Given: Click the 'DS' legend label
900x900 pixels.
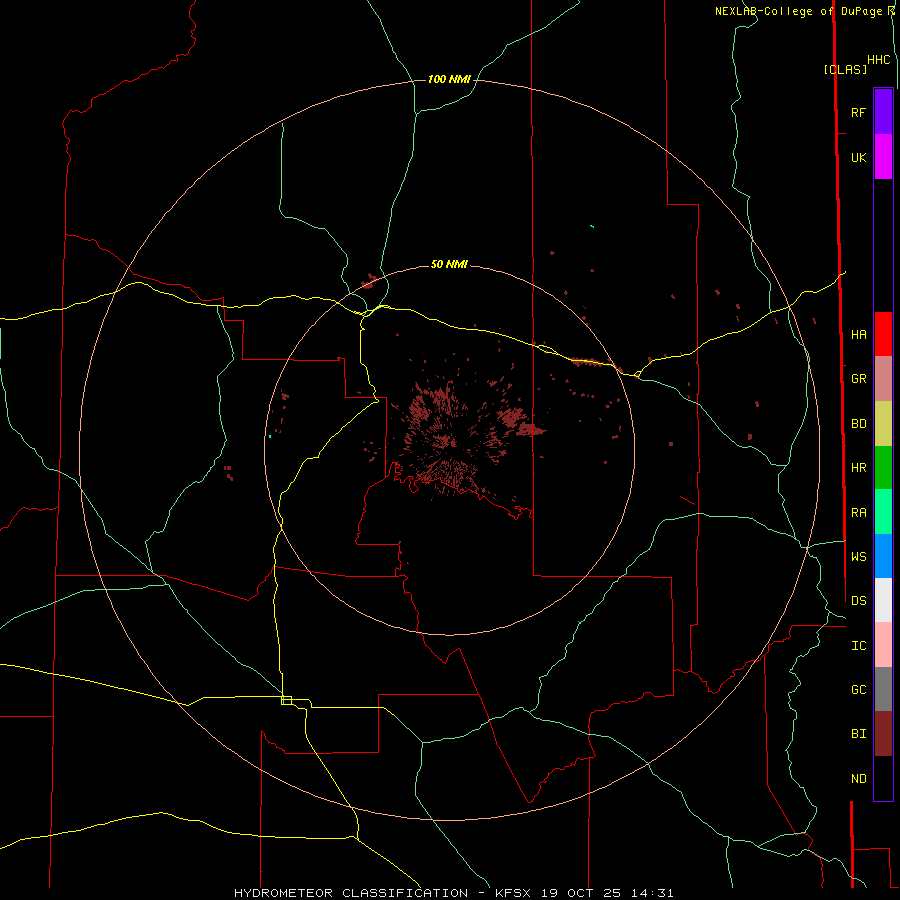Looking at the screenshot, I should 859,601.
